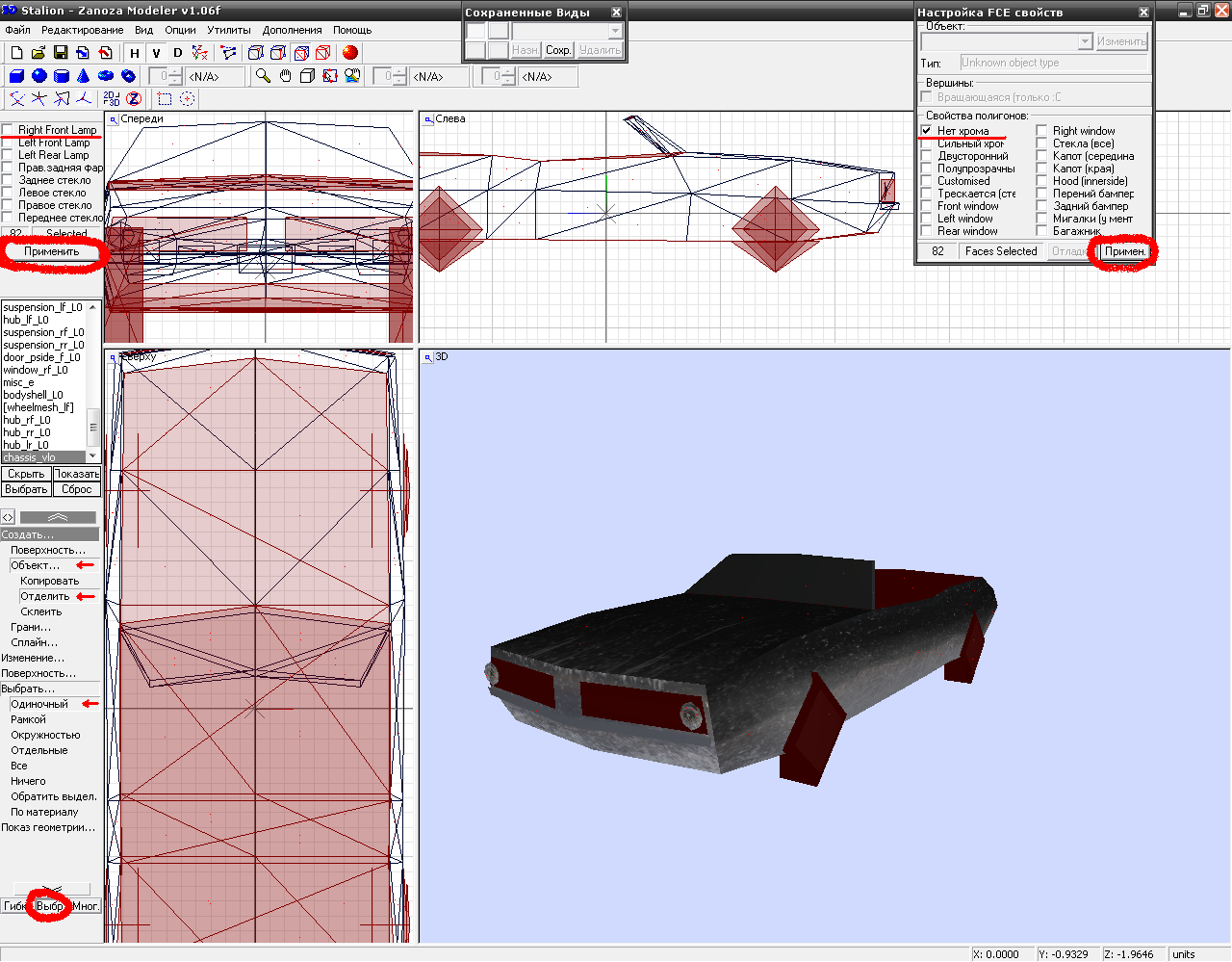Click the save floppy disk icon
Viewport: 1232px width, 962px height.
(x=61, y=53)
